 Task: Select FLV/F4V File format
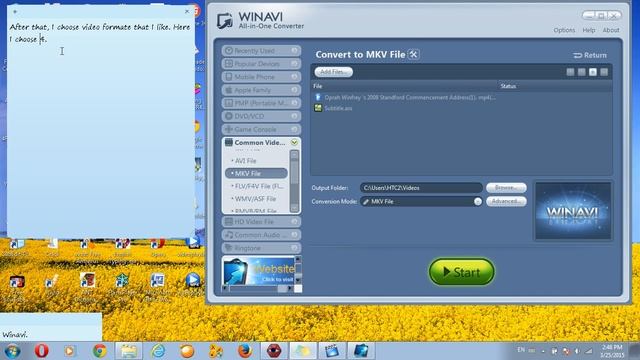256,186
